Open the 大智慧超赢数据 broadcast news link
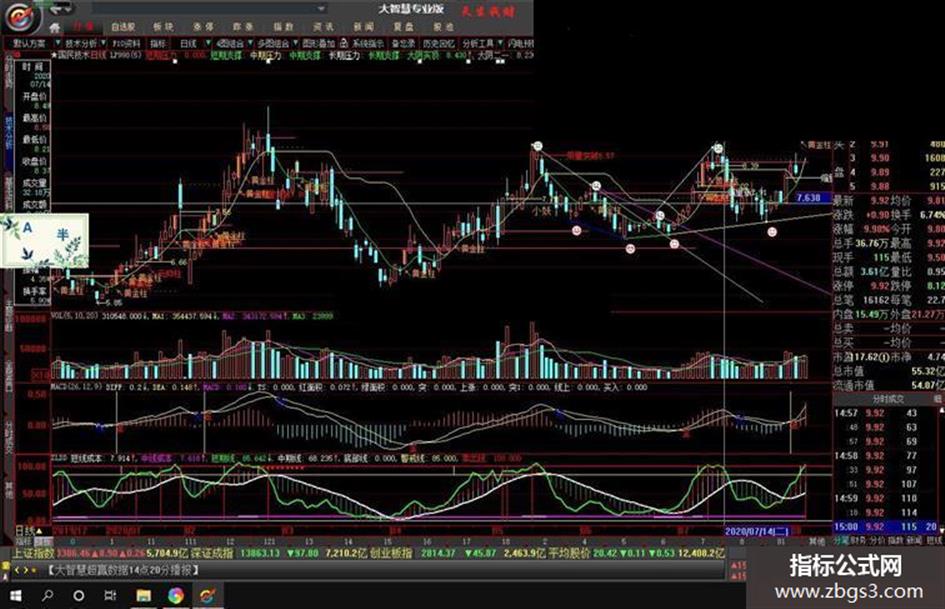945x609 pixels. coord(123,570)
